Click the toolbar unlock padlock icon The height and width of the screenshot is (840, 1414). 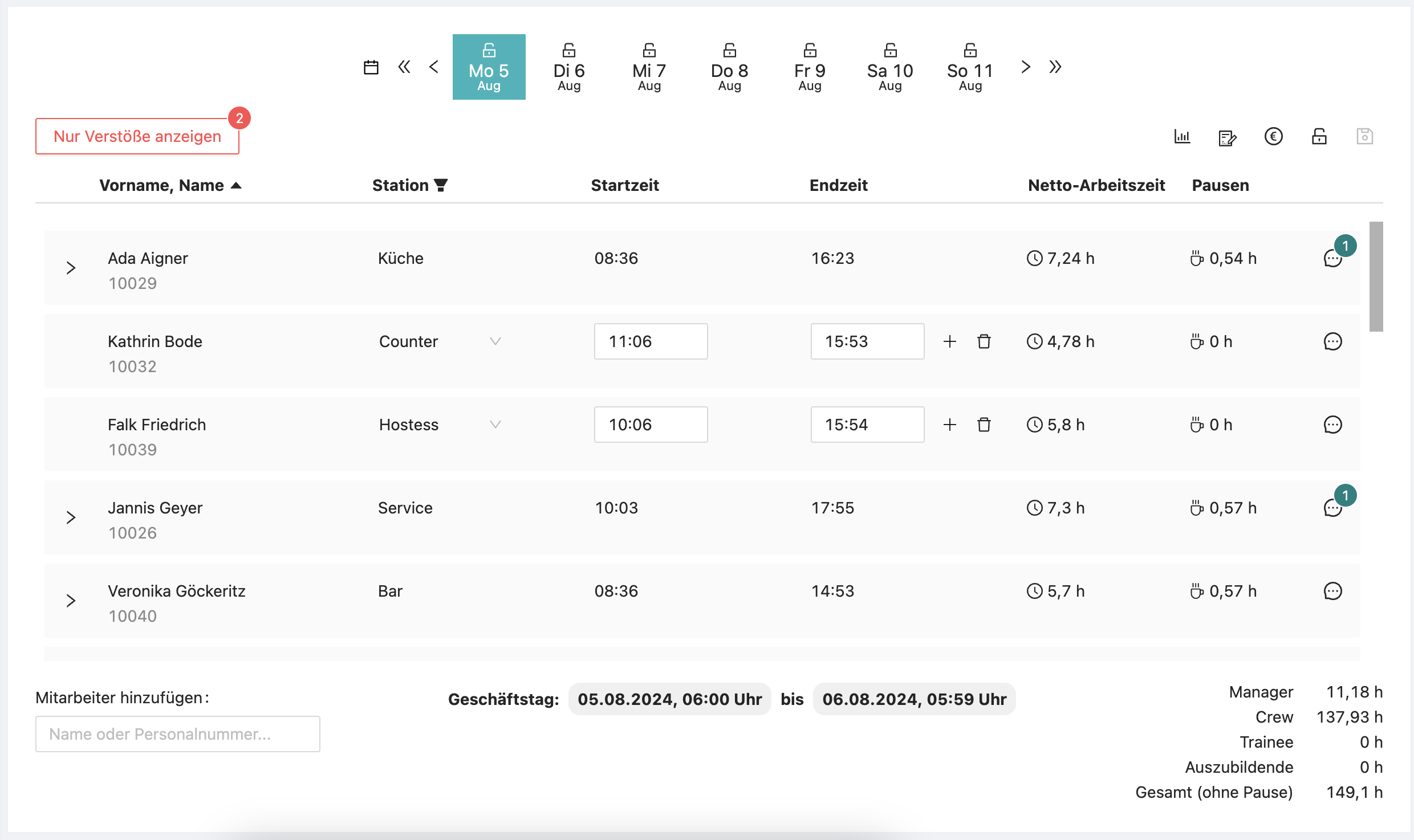(x=1319, y=137)
